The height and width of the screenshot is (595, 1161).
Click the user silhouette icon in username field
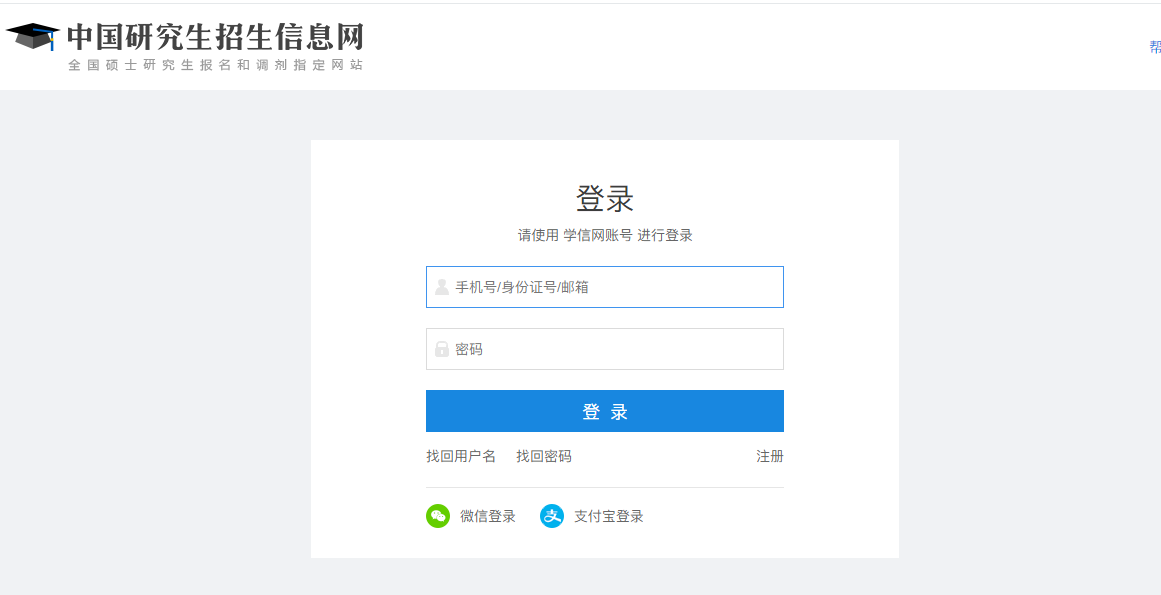[442, 287]
